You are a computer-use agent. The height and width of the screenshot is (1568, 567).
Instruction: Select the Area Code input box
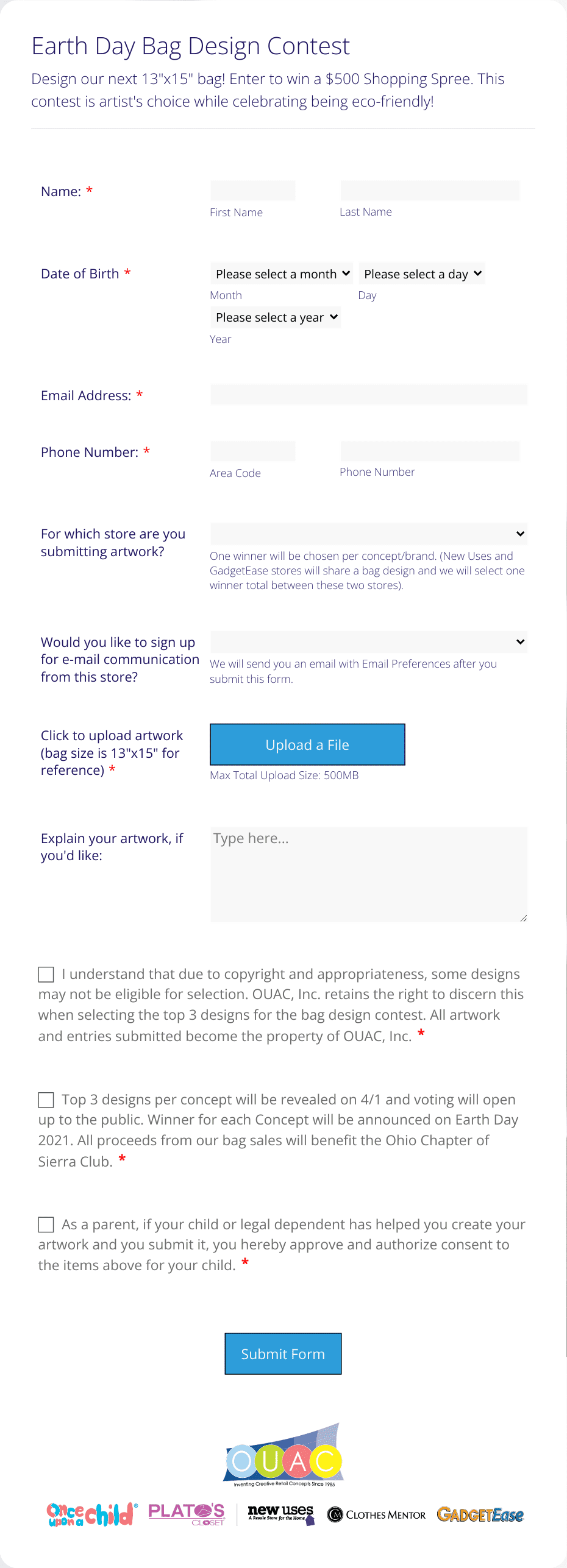pyautogui.click(x=252, y=452)
